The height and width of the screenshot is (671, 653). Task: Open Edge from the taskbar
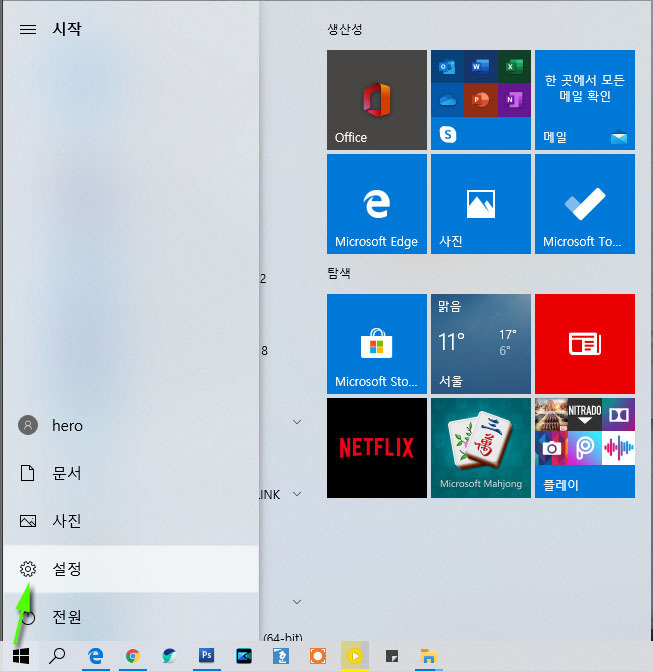tap(95, 656)
